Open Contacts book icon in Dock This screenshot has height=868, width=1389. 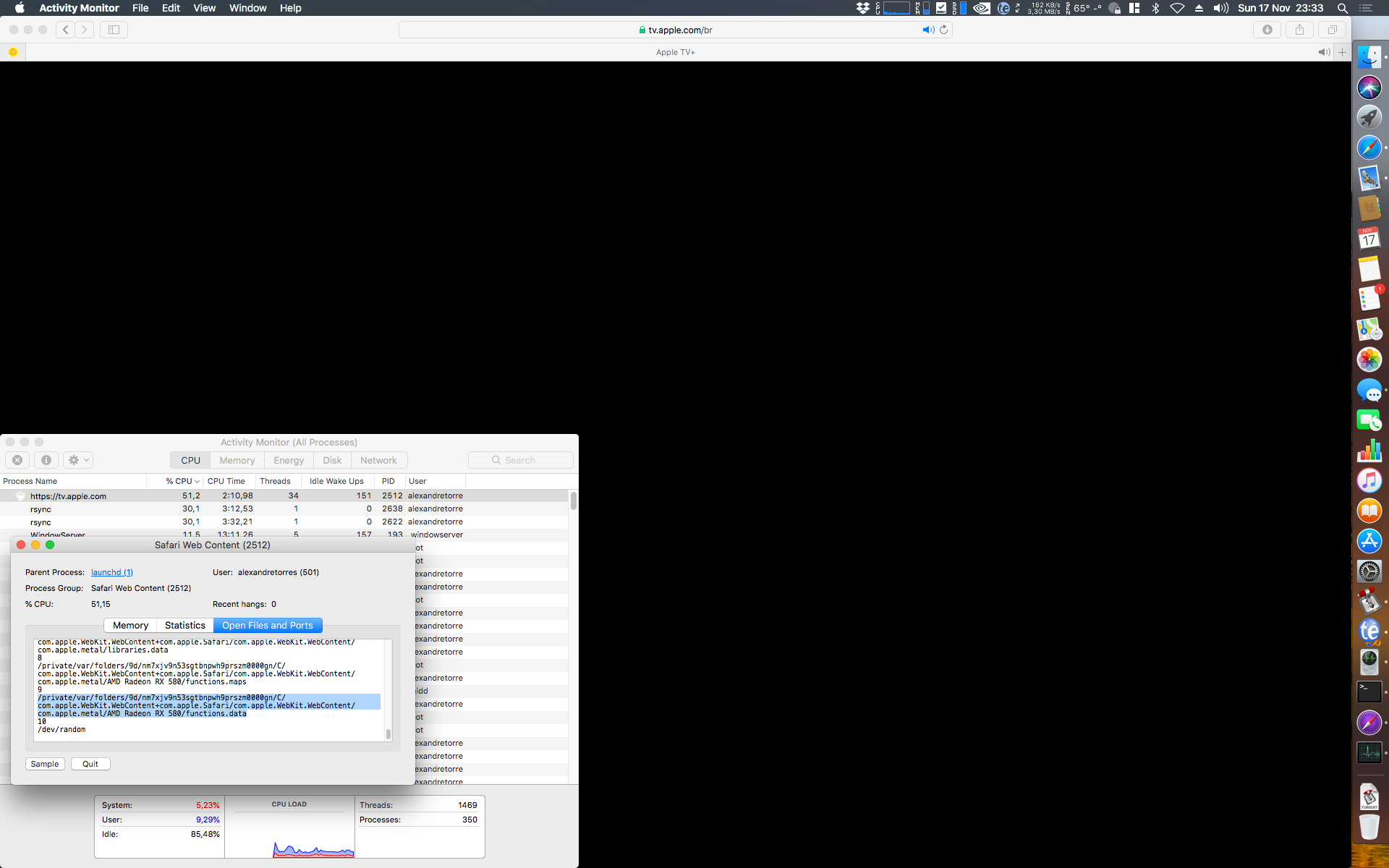(x=1369, y=208)
